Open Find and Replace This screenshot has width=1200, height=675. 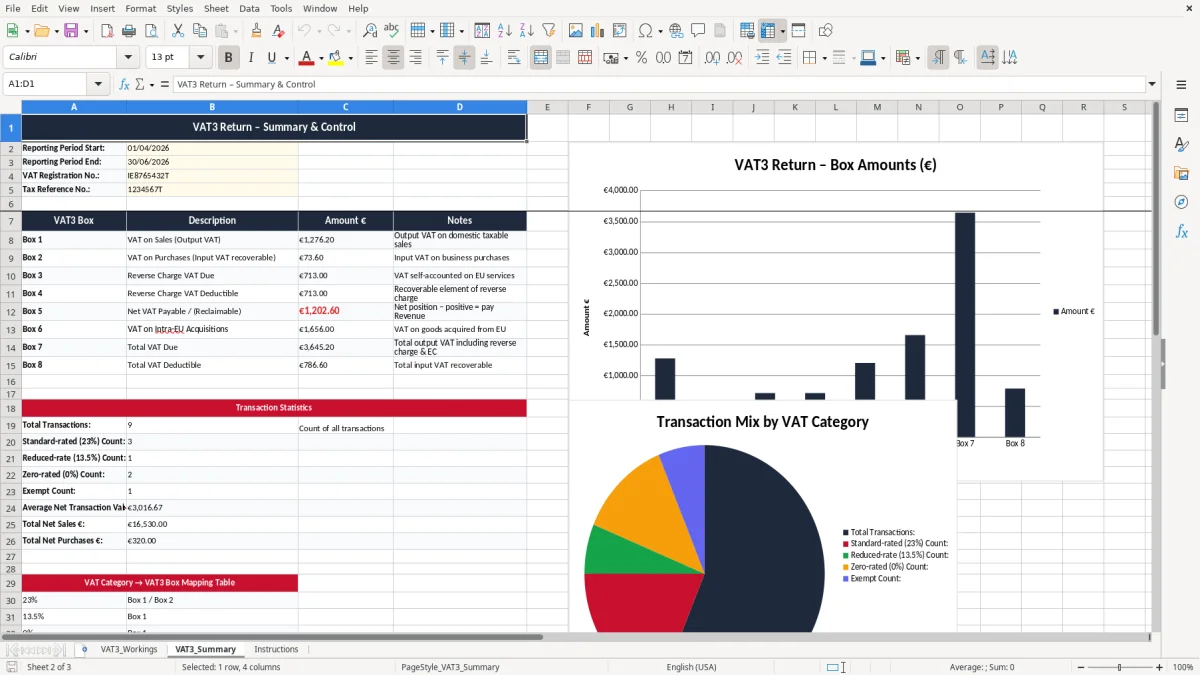370,31
